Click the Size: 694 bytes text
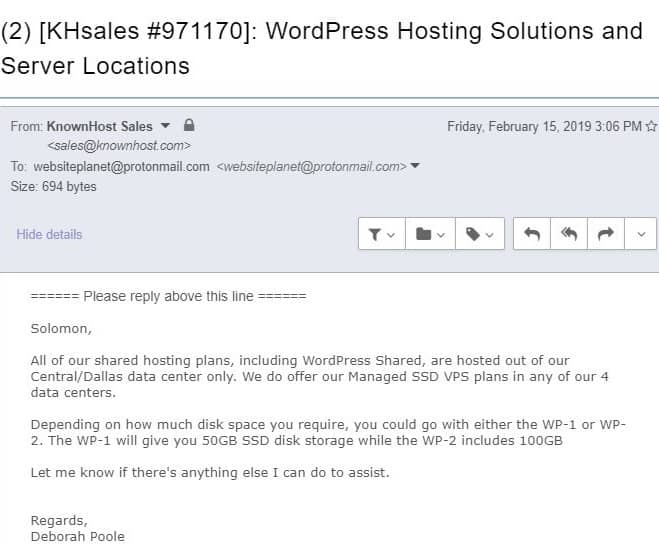659x544 pixels. point(53,186)
